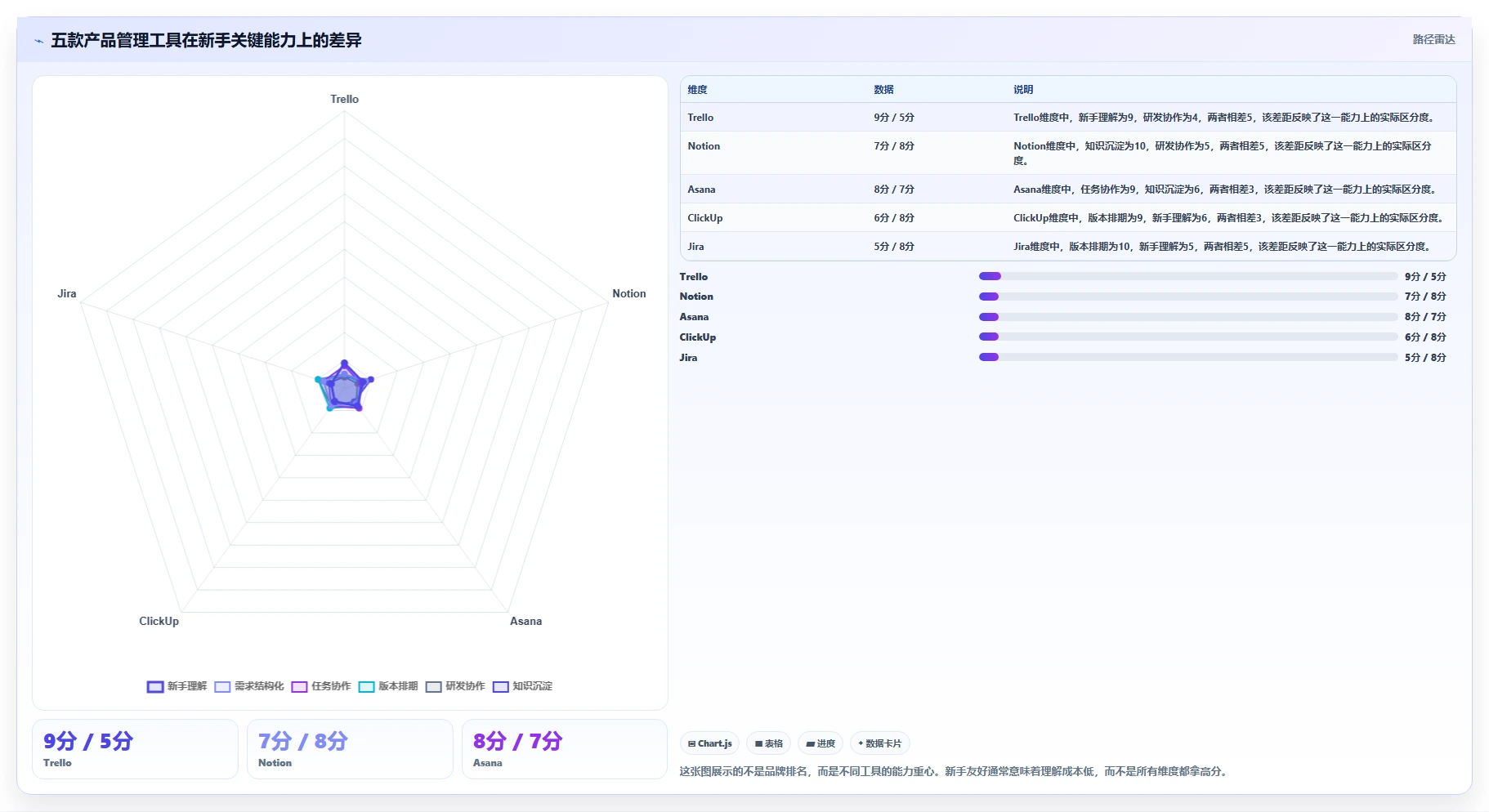Click the 8分 / 7分 value beside the Asana bar
The height and width of the screenshot is (812, 1489).
point(1425,317)
